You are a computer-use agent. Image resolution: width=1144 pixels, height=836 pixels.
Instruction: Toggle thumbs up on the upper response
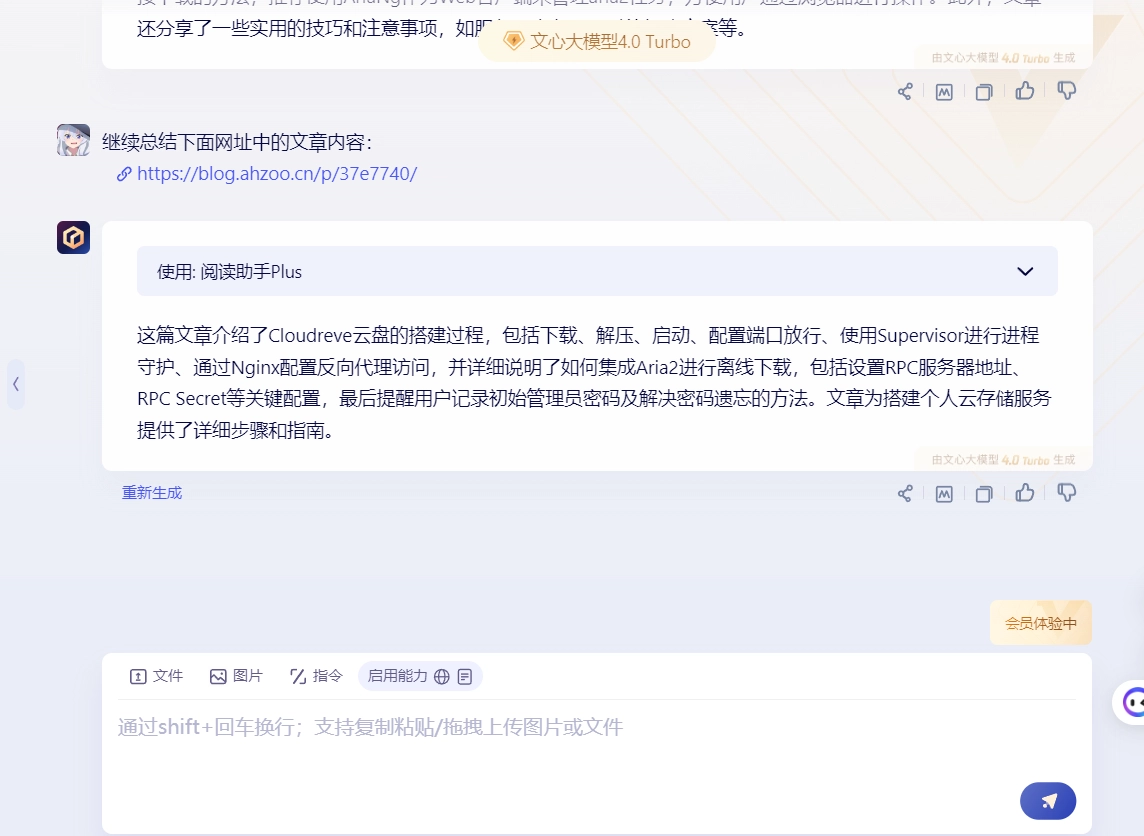tap(1025, 91)
